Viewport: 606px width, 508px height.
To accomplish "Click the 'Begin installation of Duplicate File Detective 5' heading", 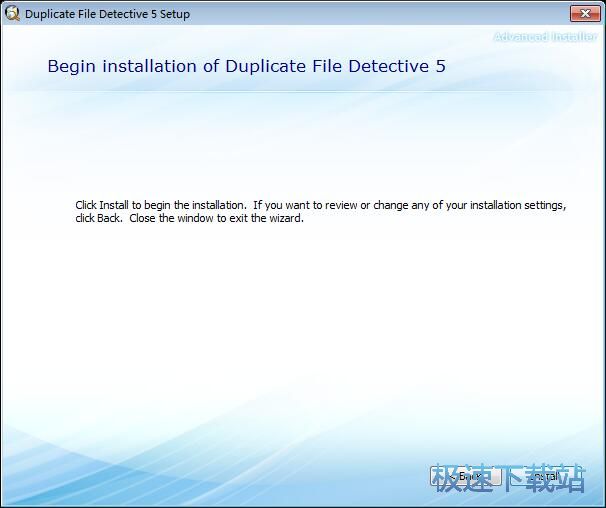I will click(x=247, y=66).
